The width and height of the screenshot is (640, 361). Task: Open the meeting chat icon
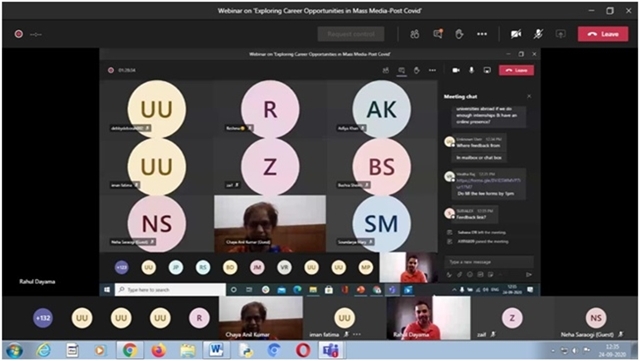click(438, 34)
